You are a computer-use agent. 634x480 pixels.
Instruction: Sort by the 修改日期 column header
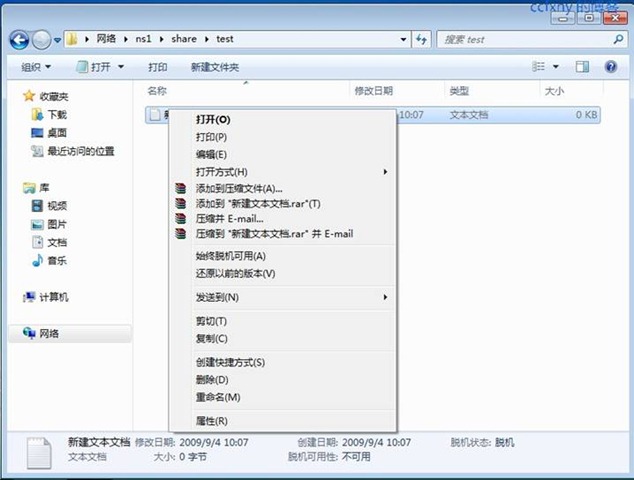[374, 91]
